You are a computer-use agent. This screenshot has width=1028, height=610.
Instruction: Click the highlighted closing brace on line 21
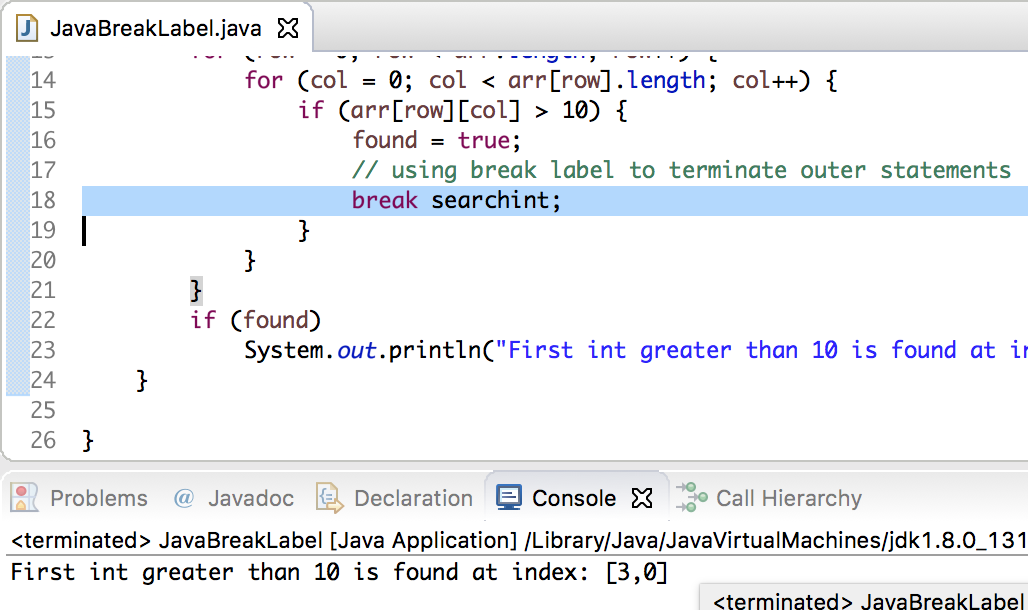(x=196, y=290)
